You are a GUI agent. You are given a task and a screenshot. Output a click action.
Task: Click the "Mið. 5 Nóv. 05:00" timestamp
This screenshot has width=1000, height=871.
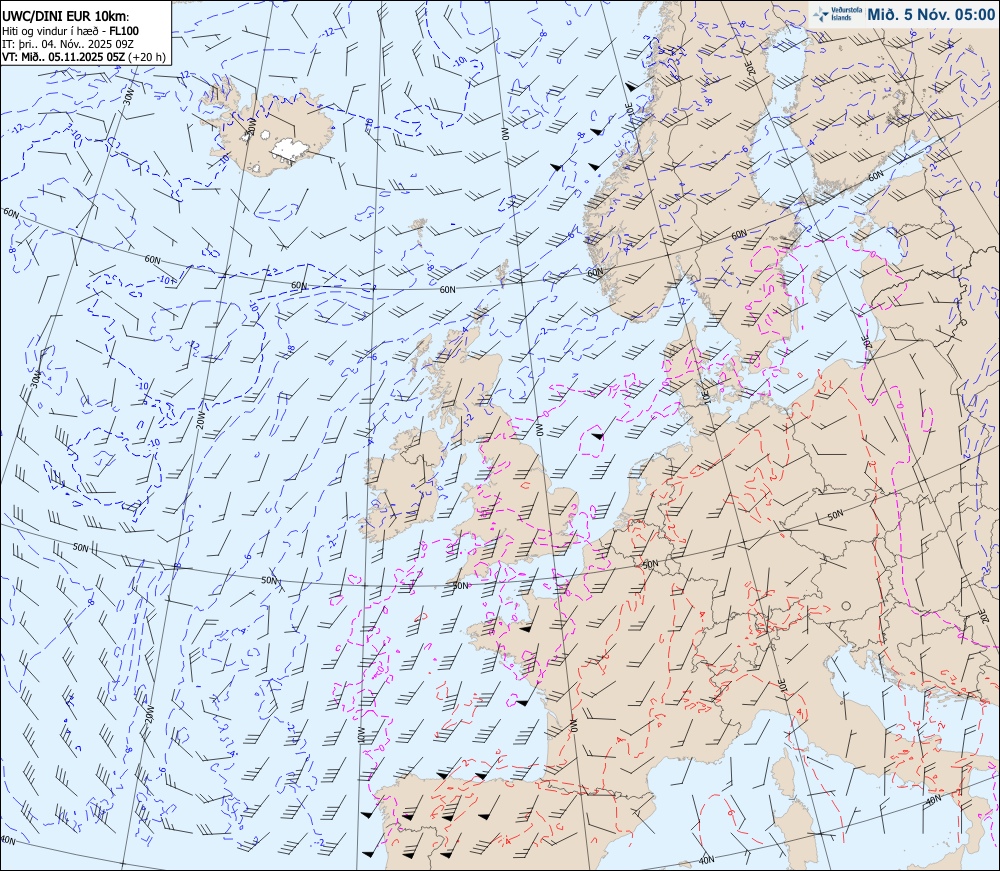click(x=930, y=15)
